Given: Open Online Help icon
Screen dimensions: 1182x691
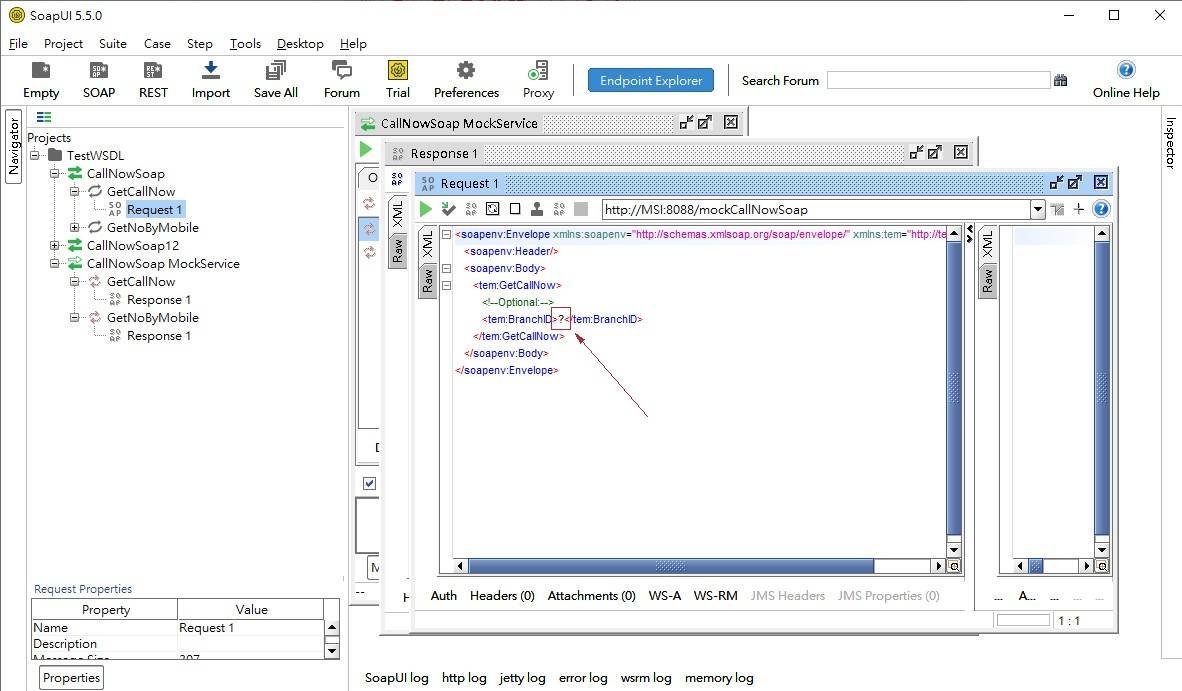Looking at the screenshot, I should (x=1125, y=70).
